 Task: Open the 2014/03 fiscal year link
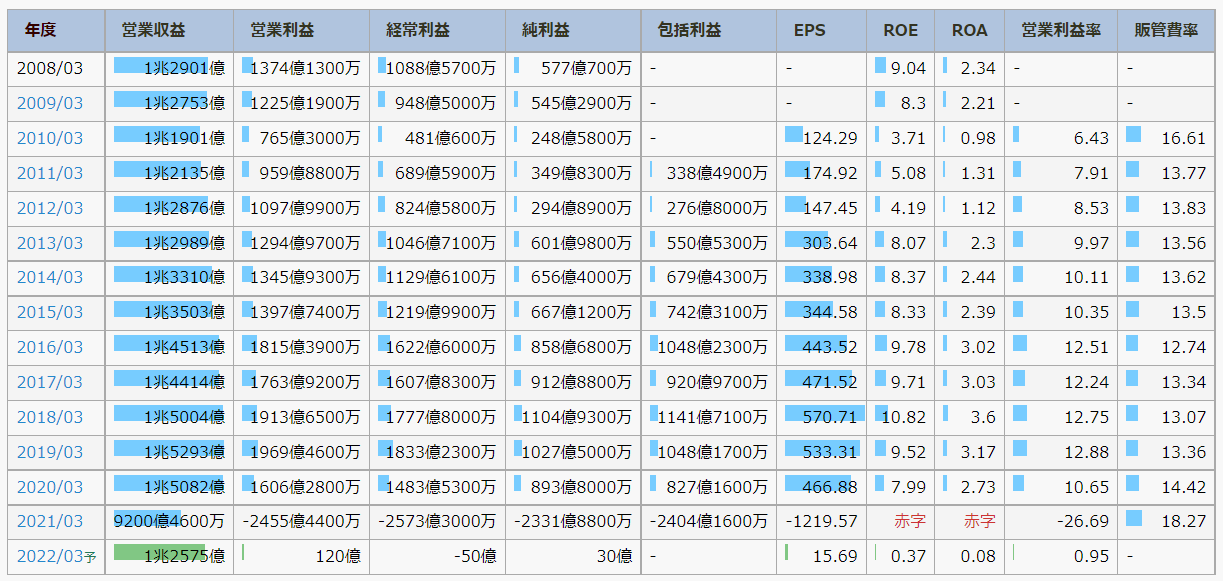[50, 277]
